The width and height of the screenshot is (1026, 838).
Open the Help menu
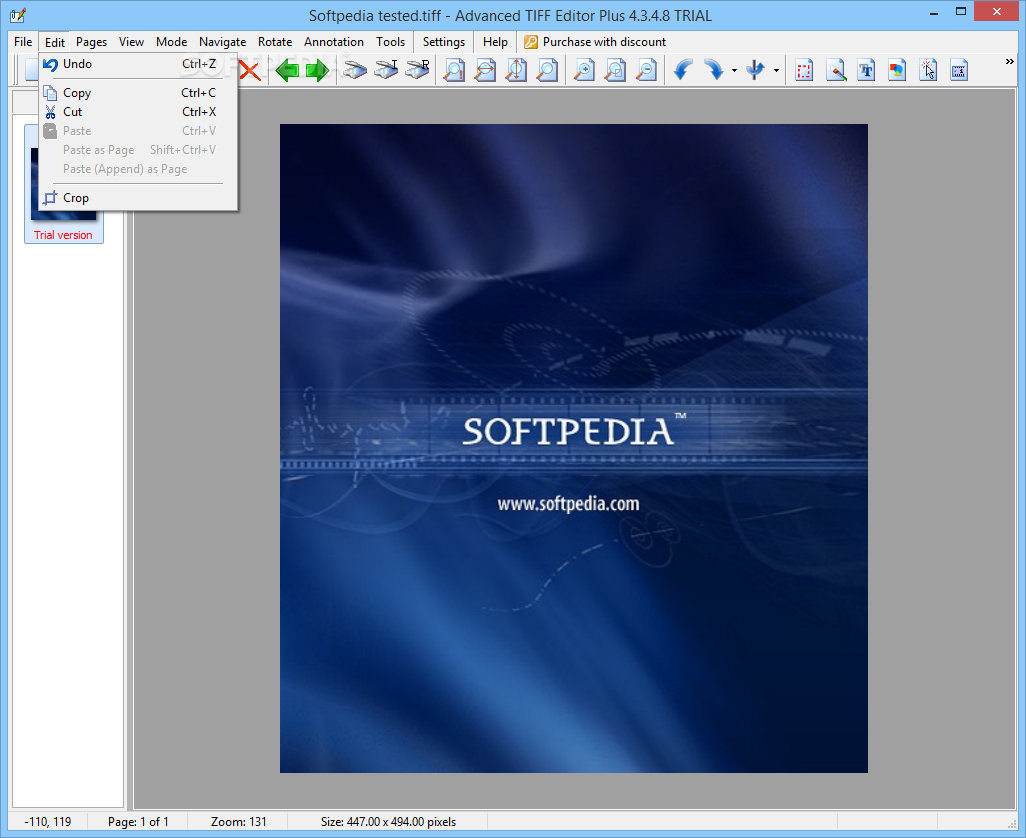click(495, 42)
